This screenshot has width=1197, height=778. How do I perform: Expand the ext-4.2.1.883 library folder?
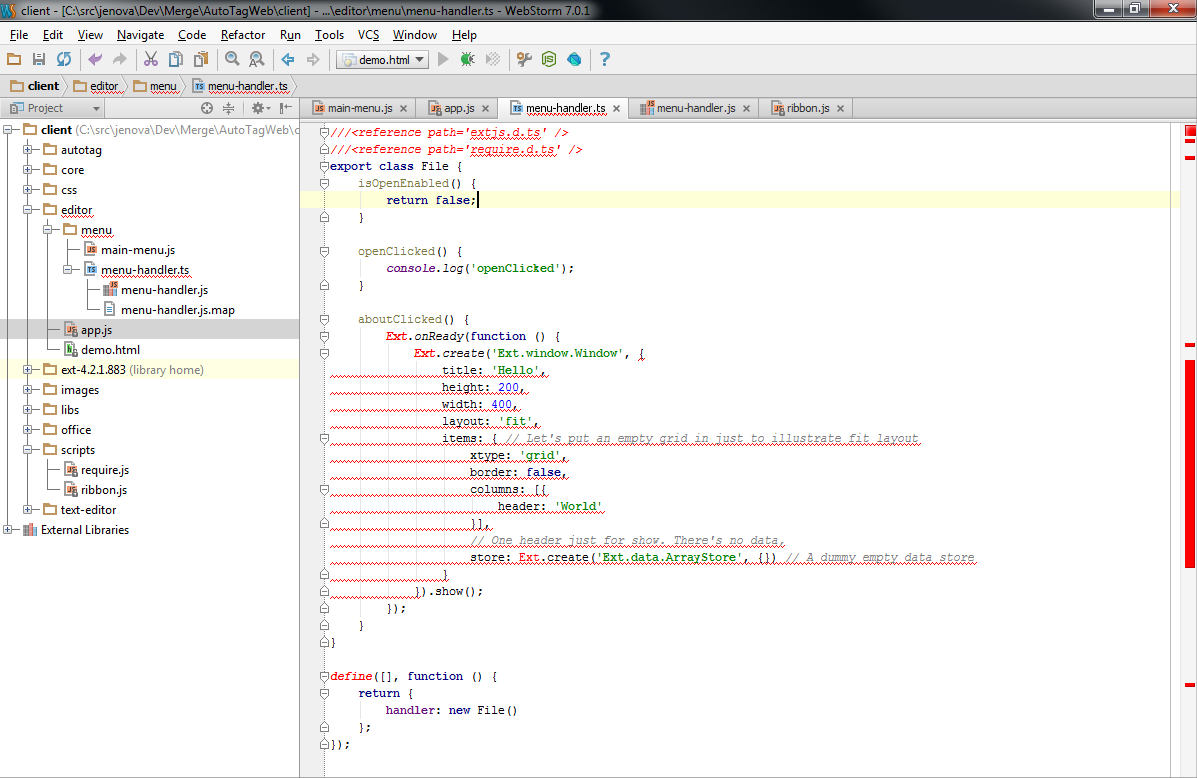[x=27, y=370]
